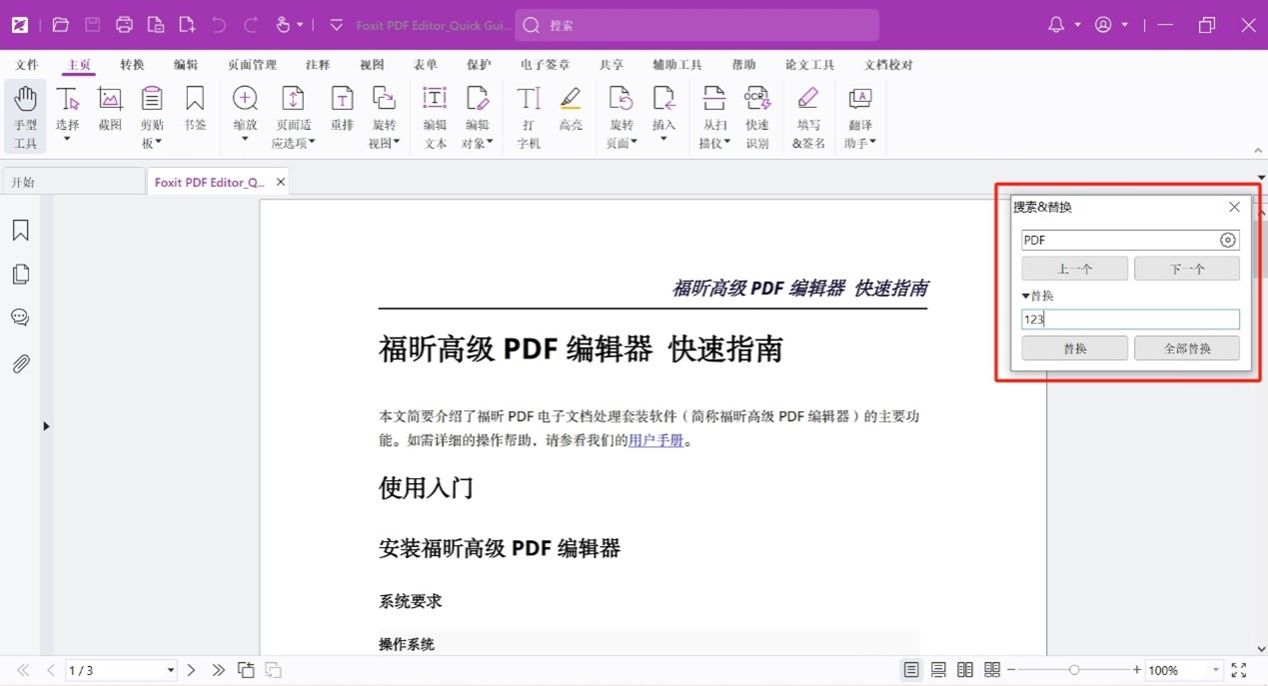Expand the Zoom (缩放) dropdown arrow
This screenshot has width=1268, height=686.
245,140
